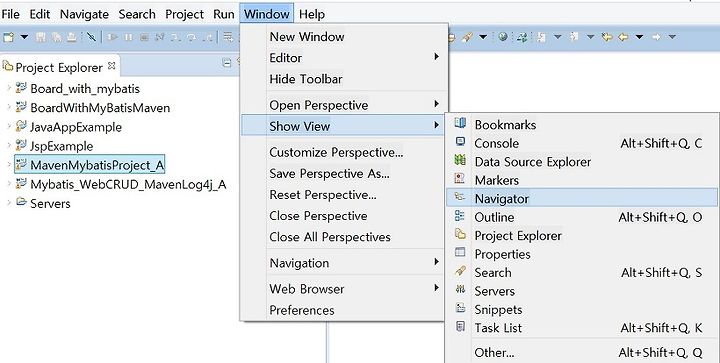Screen dimensions: 720x363
Task: Click the Servers view icon
Action: [x=460, y=290]
